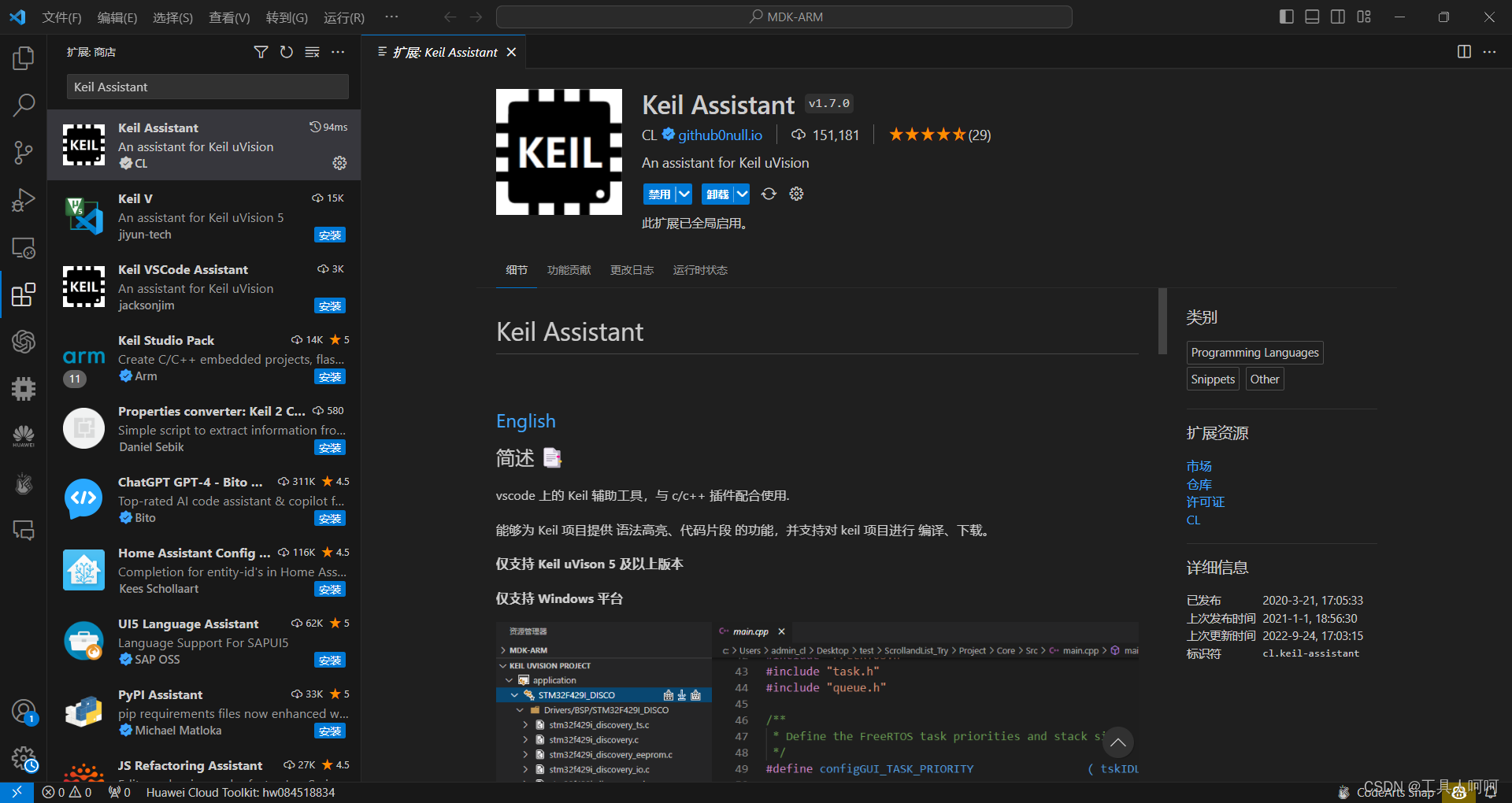Refresh the extensions list
Viewport: 1512px width, 803px height.
point(287,52)
